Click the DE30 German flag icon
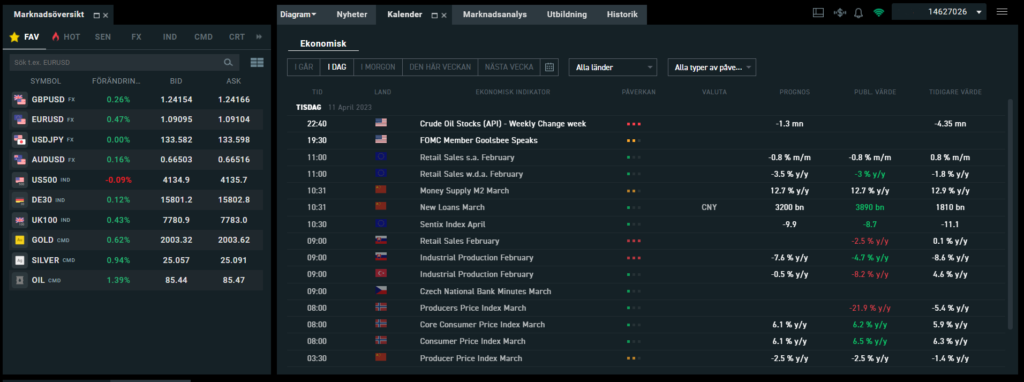 (x=20, y=200)
